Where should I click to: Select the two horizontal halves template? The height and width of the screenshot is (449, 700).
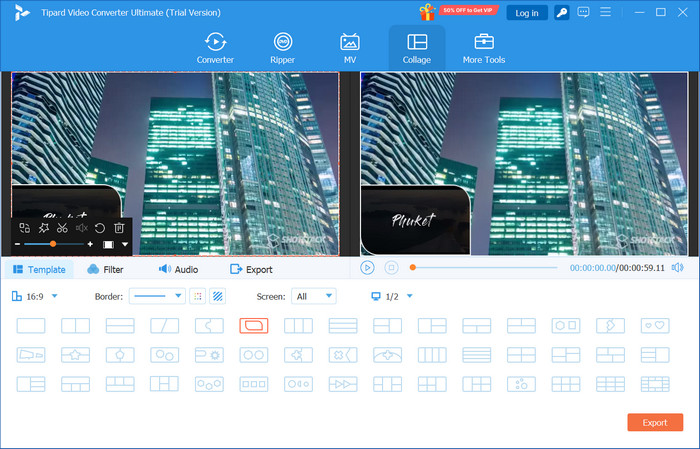tap(120, 326)
